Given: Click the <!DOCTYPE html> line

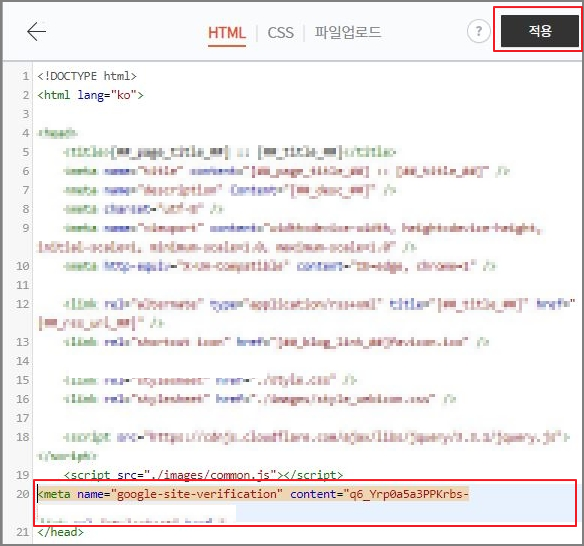Looking at the screenshot, I should click(x=87, y=76).
